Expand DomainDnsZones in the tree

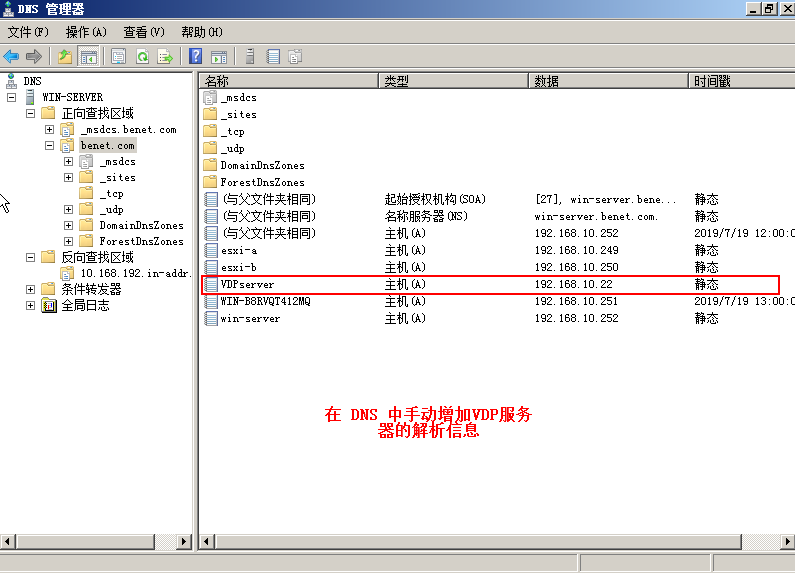[x=68, y=225]
